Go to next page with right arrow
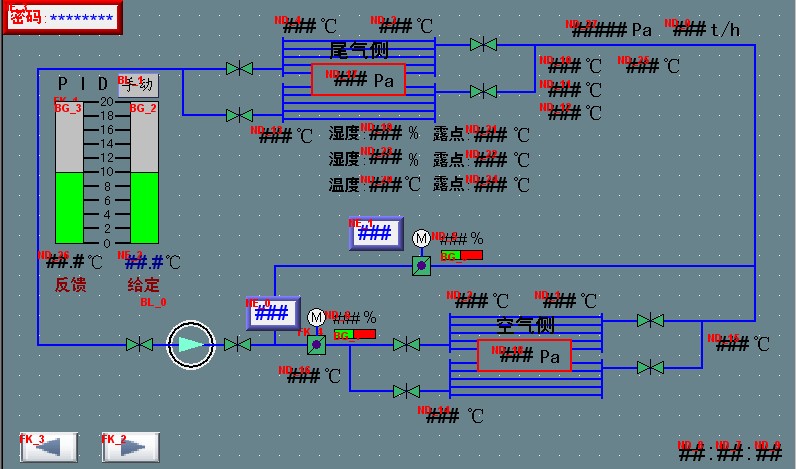 pyautogui.click(x=130, y=447)
